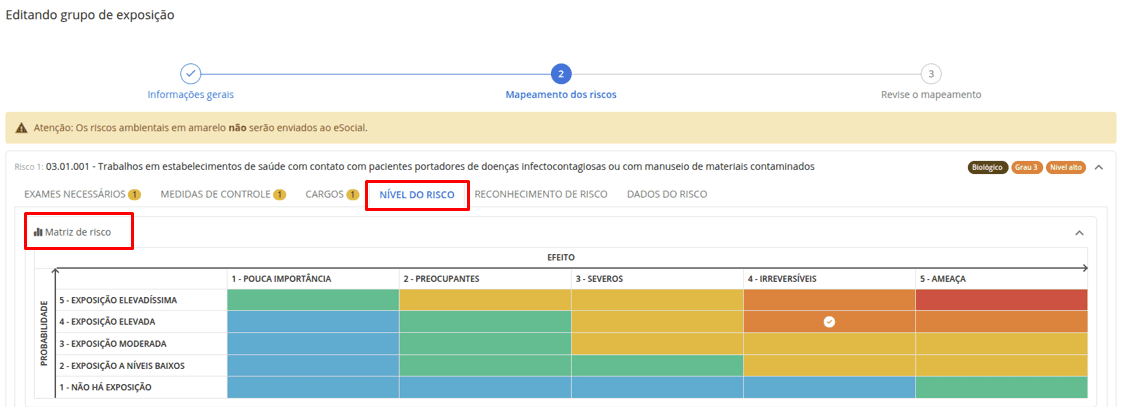
Task: Click the completed checkmark step circle
Action: point(190,74)
